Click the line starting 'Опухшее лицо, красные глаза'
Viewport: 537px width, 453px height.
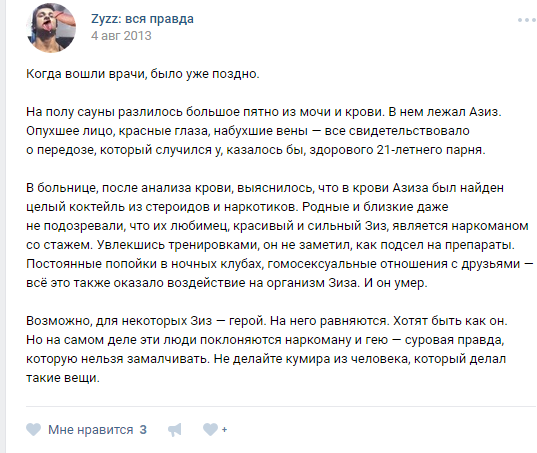click(248, 131)
